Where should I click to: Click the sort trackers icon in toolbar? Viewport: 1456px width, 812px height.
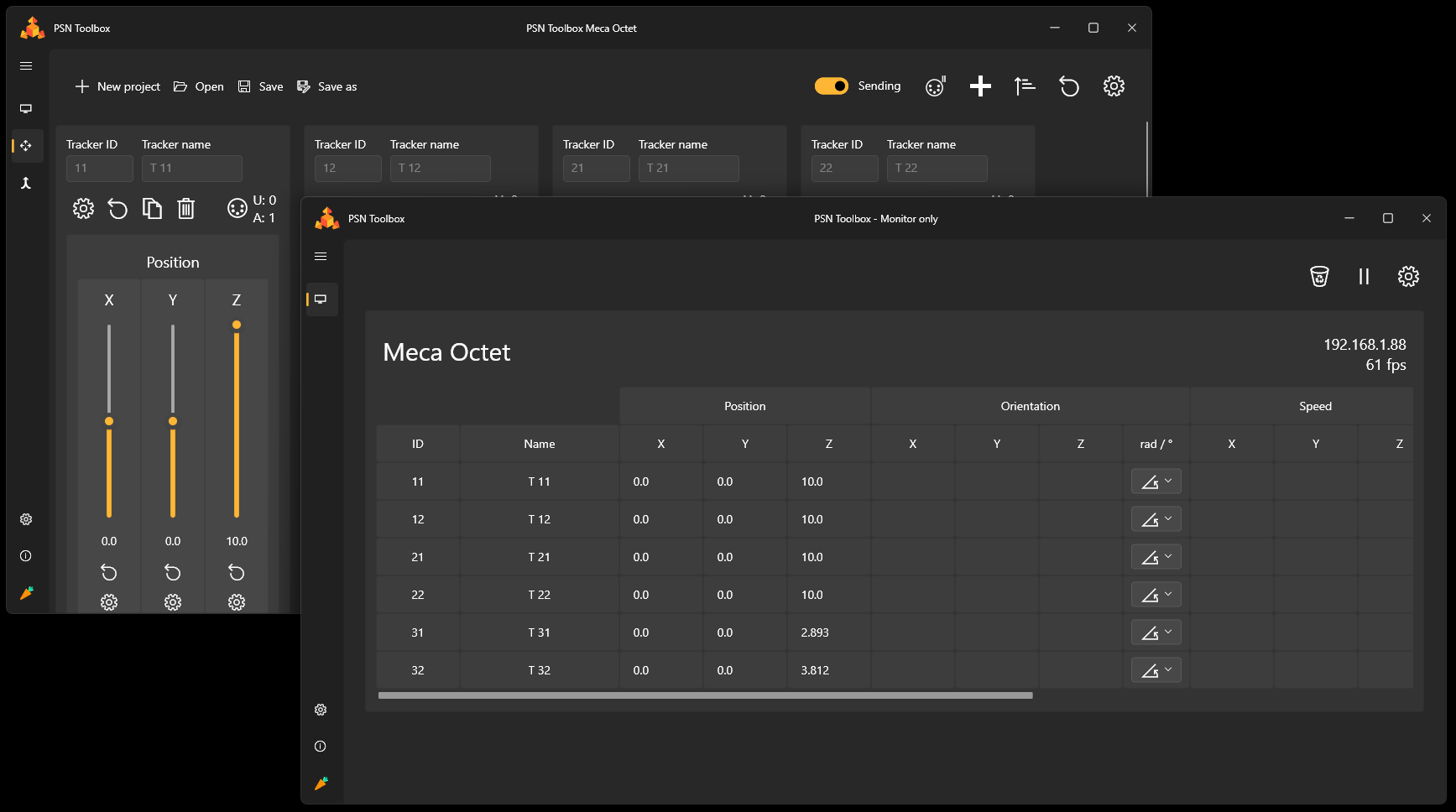[x=1025, y=86]
